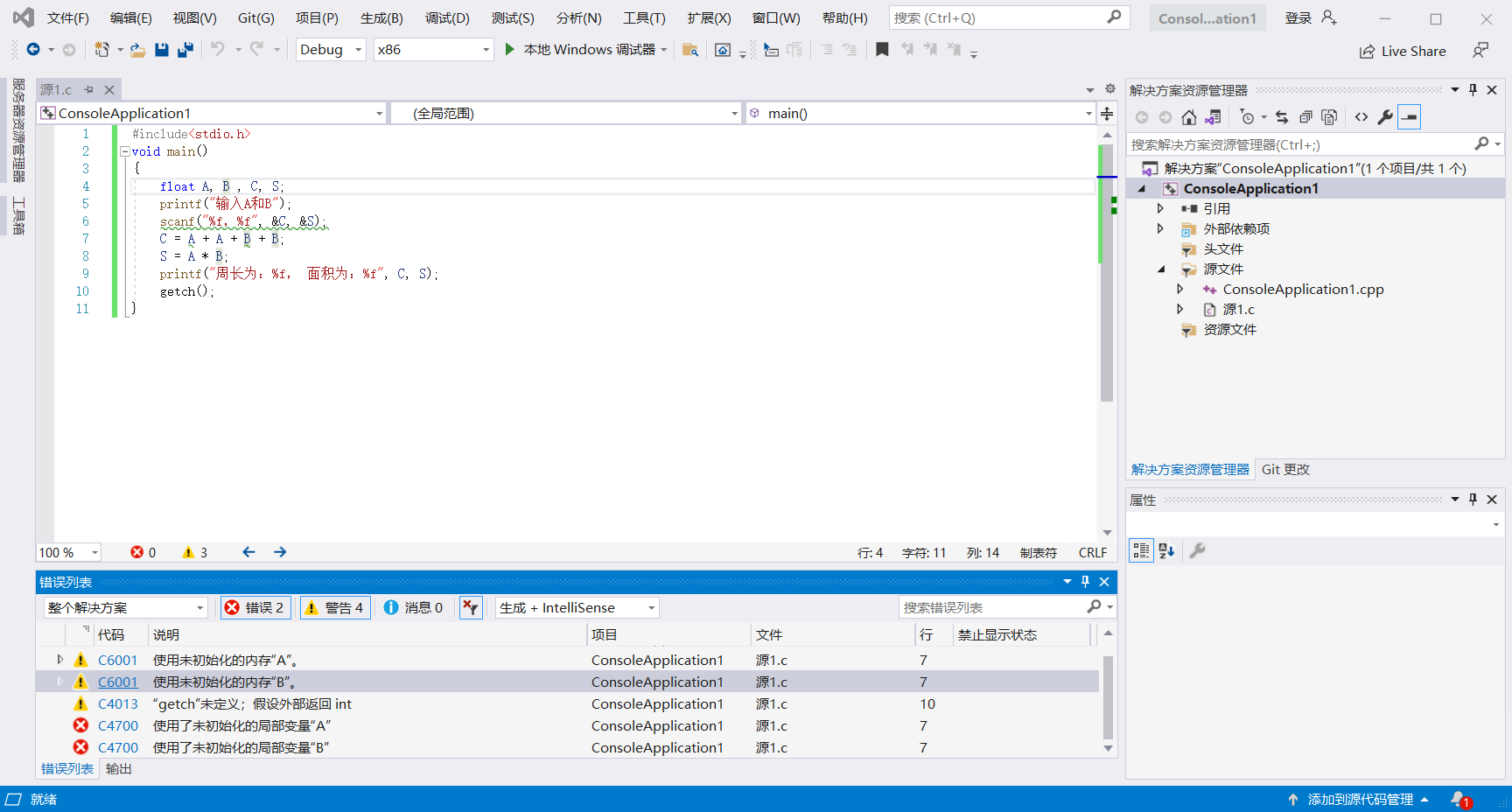Click the notifications bell in the status bar
This screenshot has width=1512, height=812.
click(x=1459, y=799)
